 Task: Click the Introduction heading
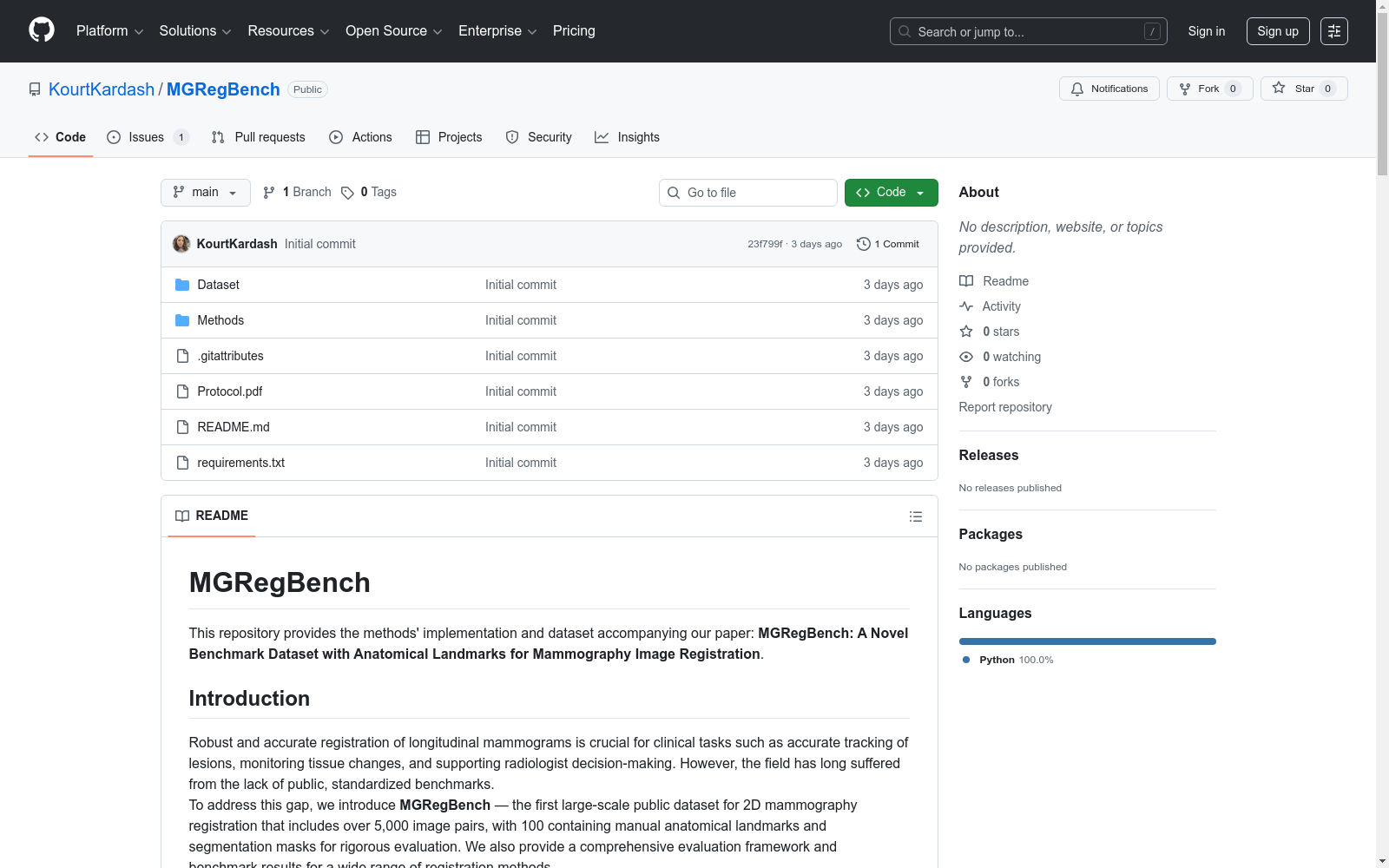pyautogui.click(x=249, y=699)
